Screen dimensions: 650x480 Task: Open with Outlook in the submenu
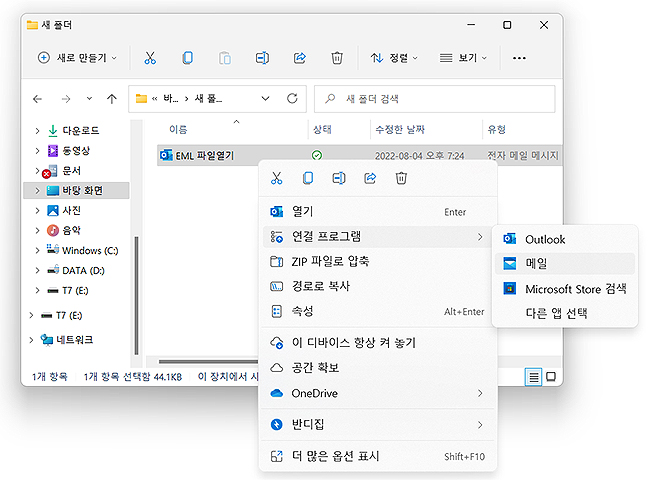coord(565,239)
